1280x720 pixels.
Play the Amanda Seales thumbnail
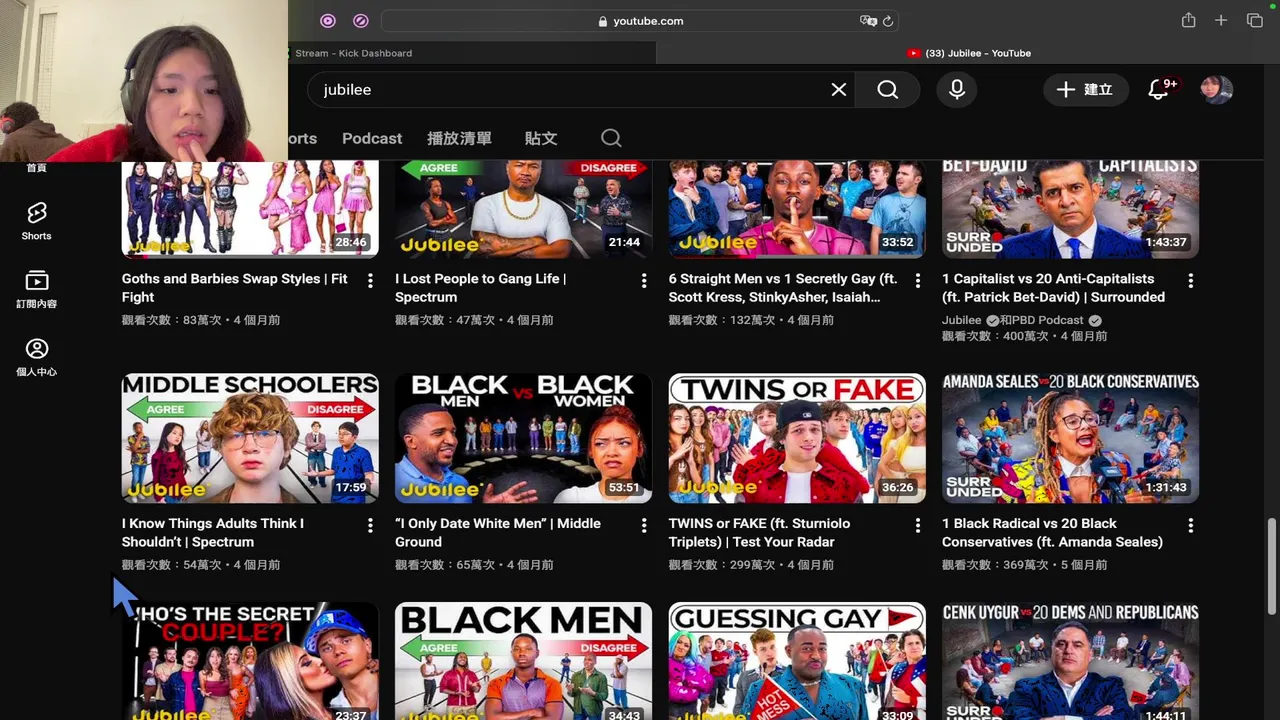click(1070, 438)
